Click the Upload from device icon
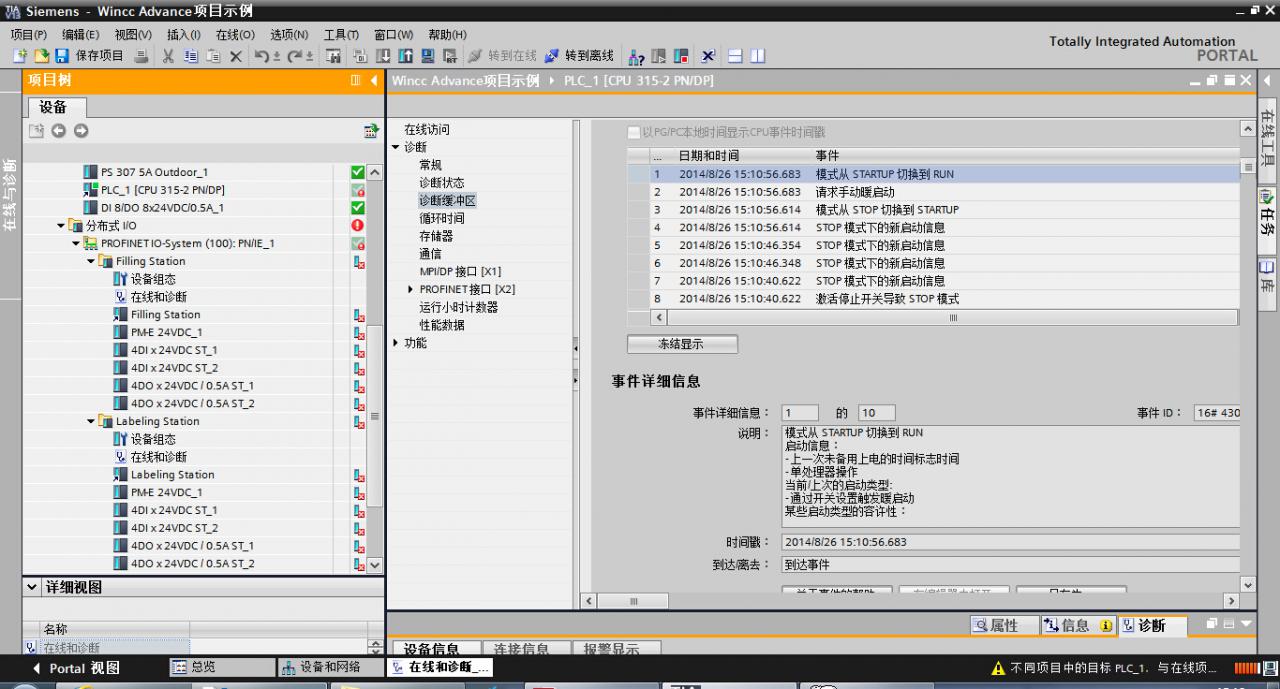The width and height of the screenshot is (1280, 689). click(x=405, y=56)
